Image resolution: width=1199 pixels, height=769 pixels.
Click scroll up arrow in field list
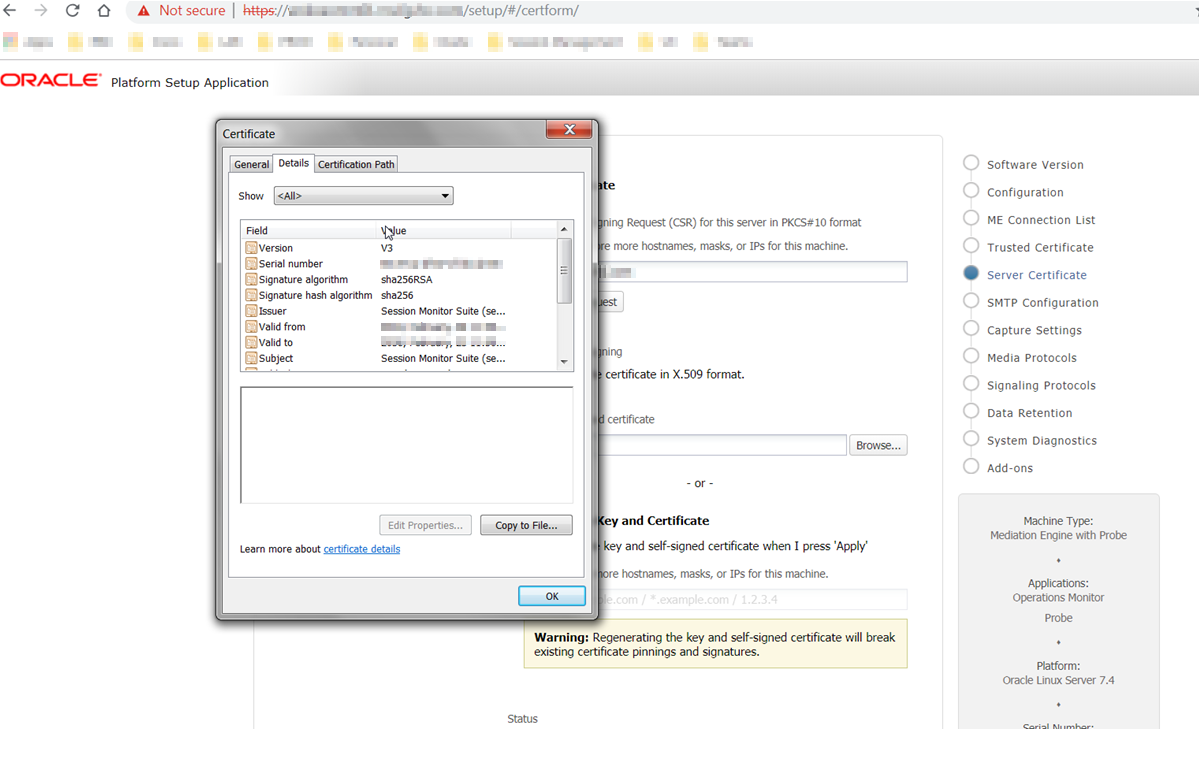(x=564, y=229)
